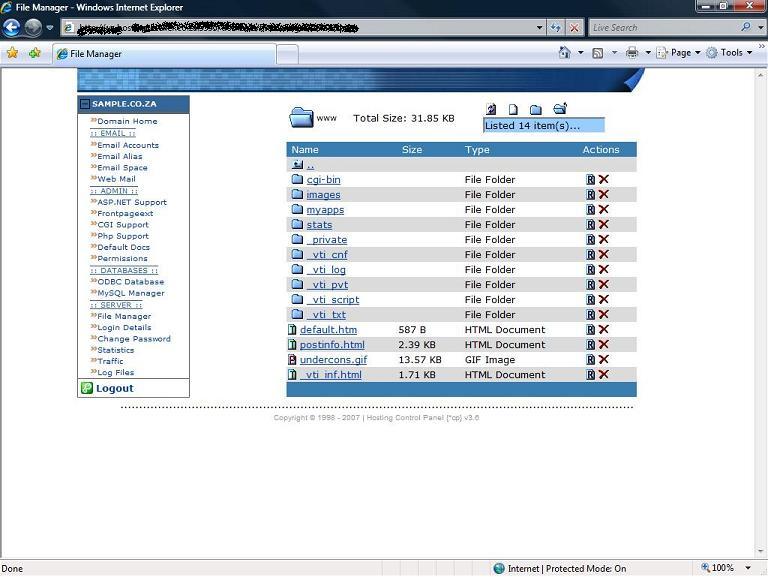Open MySQL Manager from sidebar

pos(131,293)
